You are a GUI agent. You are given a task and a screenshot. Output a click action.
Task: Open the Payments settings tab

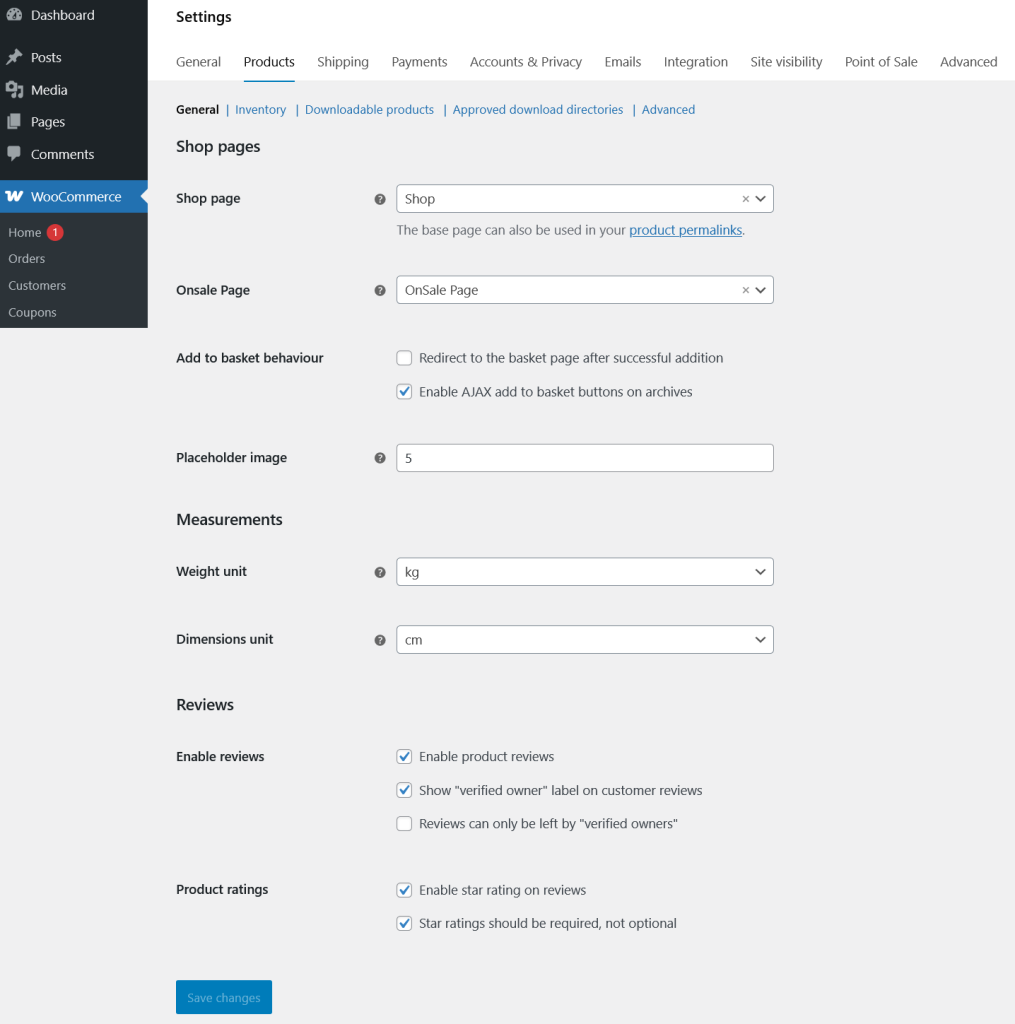(x=419, y=62)
